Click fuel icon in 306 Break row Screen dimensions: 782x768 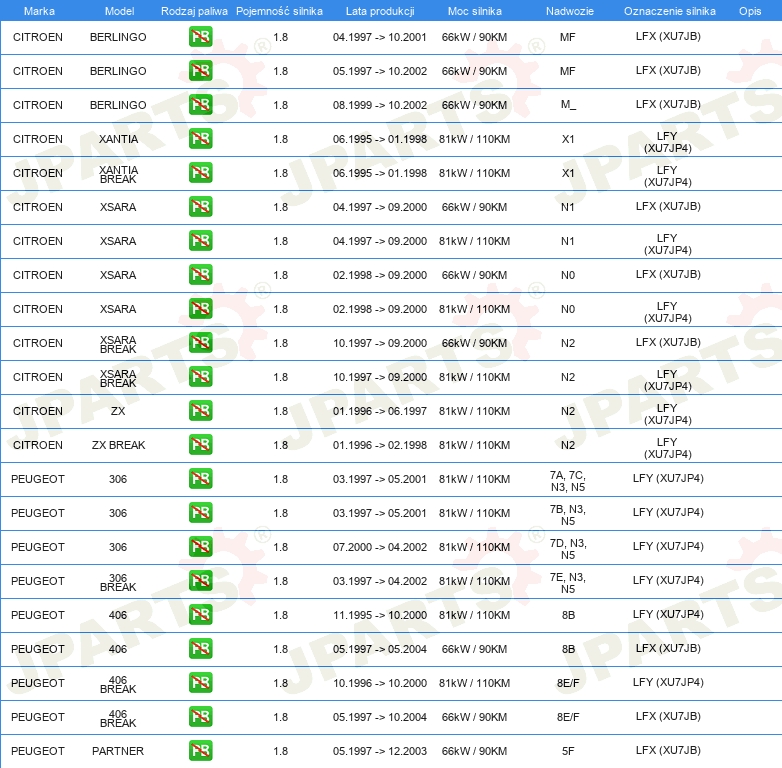tap(200, 580)
